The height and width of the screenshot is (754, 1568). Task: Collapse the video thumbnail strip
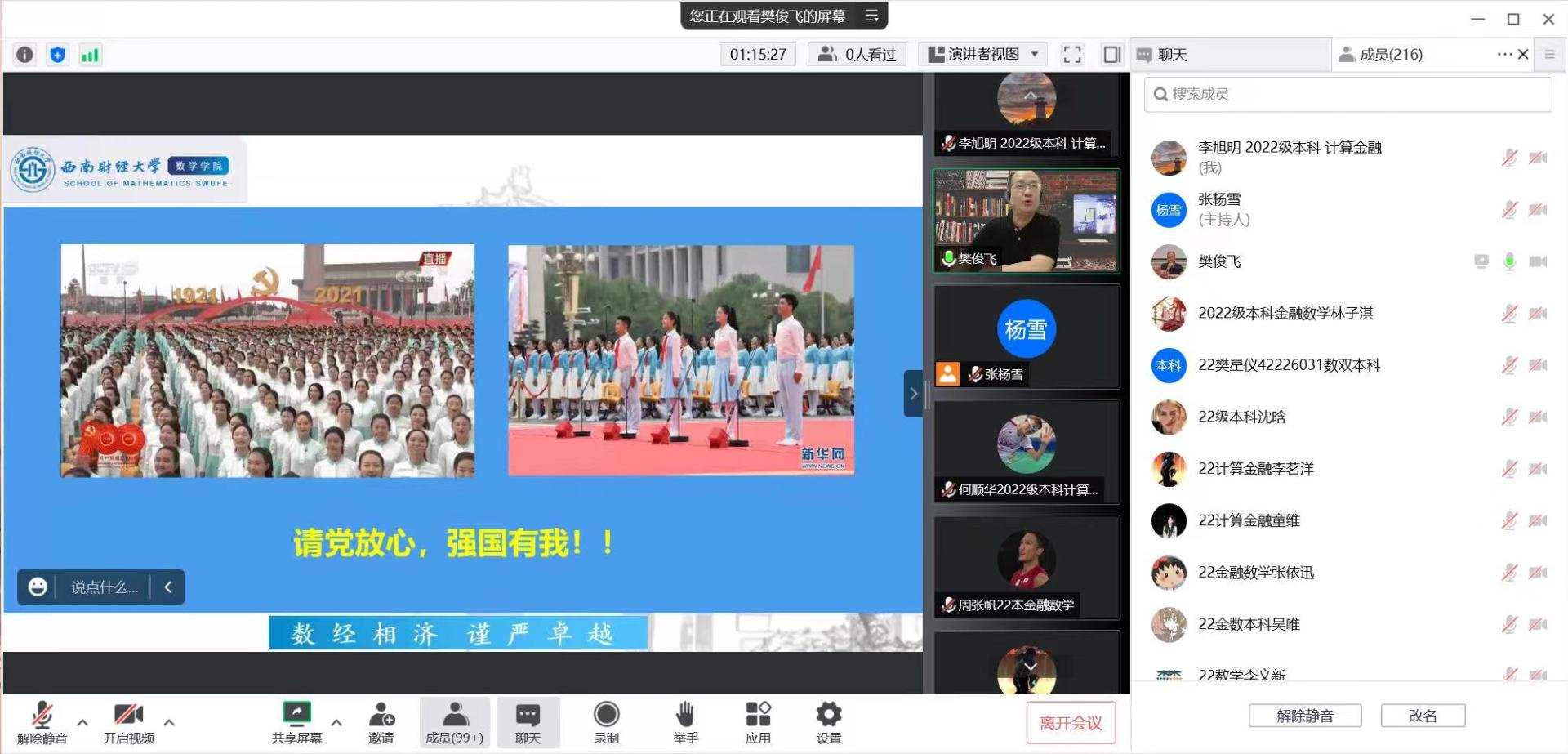[913, 394]
